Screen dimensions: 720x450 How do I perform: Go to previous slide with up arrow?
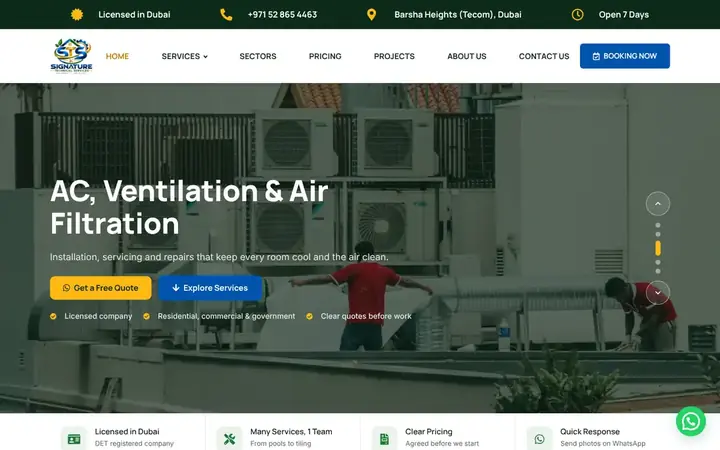click(x=658, y=203)
